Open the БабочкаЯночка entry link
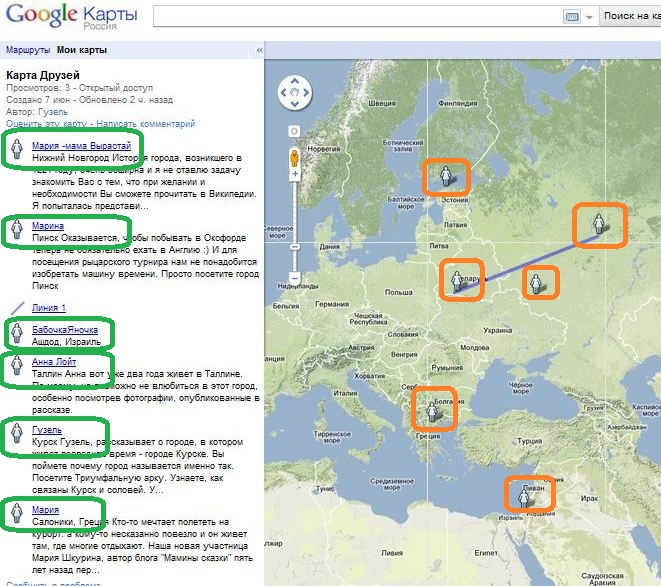This screenshot has height=586, width=661. pos(65,330)
